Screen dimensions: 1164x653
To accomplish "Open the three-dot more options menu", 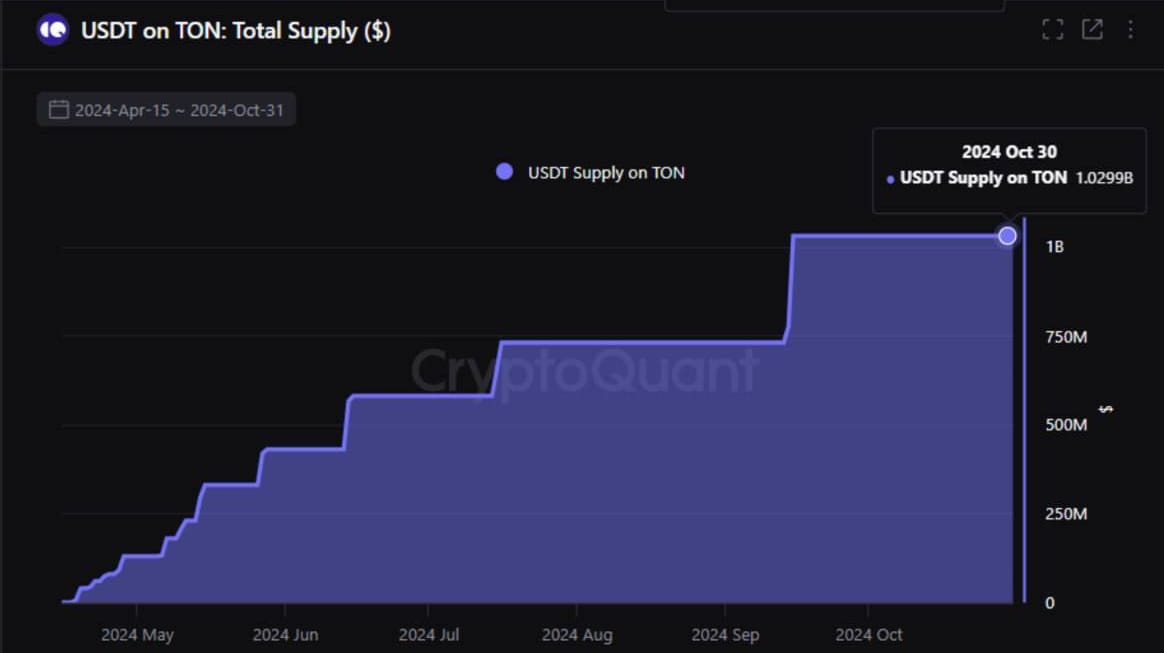I will click(x=1130, y=30).
